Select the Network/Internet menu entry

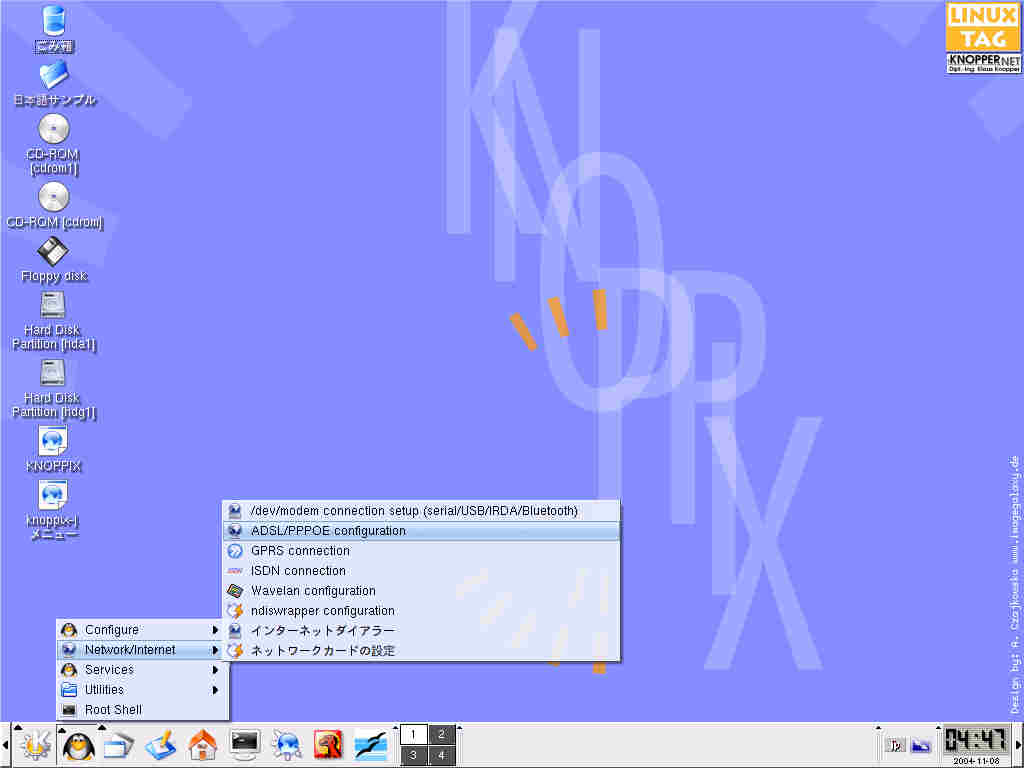point(140,650)
